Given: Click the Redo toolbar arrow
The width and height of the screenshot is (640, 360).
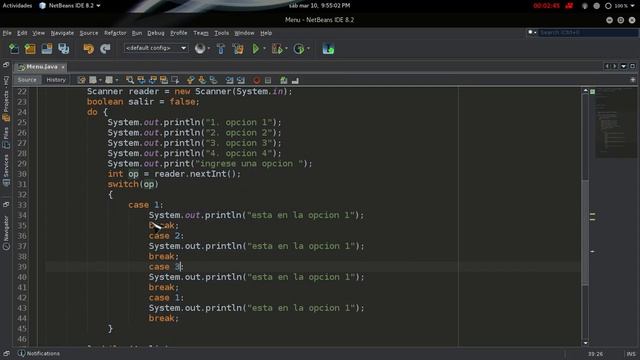Looking at the screenshot, I should pos(105,49).
